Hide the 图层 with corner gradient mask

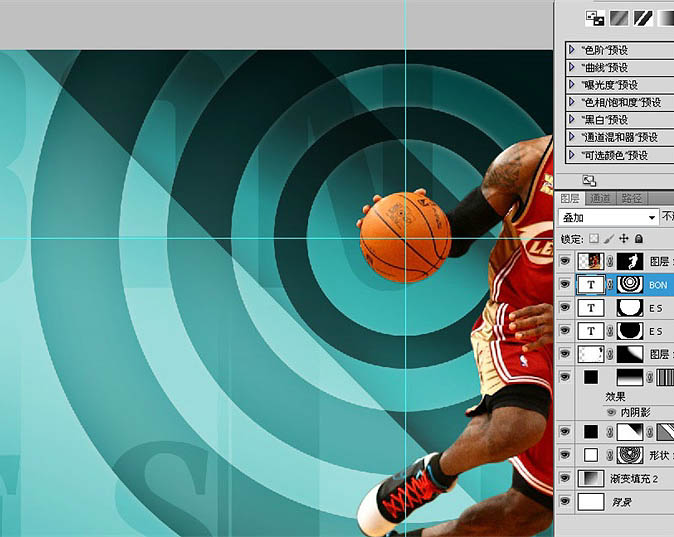point(565,353)
